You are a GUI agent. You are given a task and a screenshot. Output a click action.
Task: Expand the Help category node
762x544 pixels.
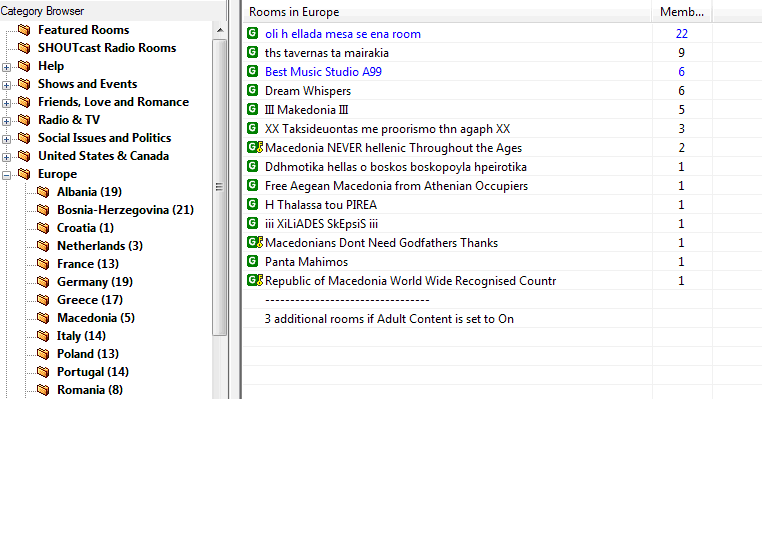click(6, 67)
